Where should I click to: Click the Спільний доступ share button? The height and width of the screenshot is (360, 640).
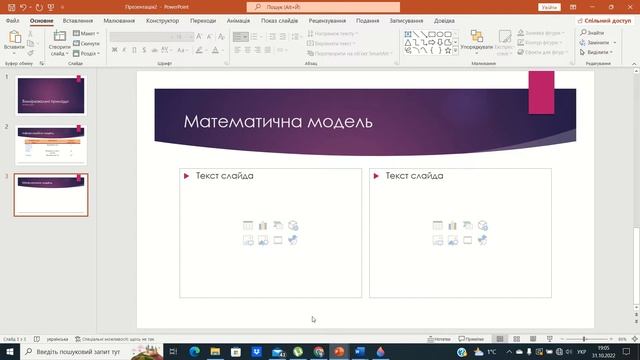pos(604,20)
